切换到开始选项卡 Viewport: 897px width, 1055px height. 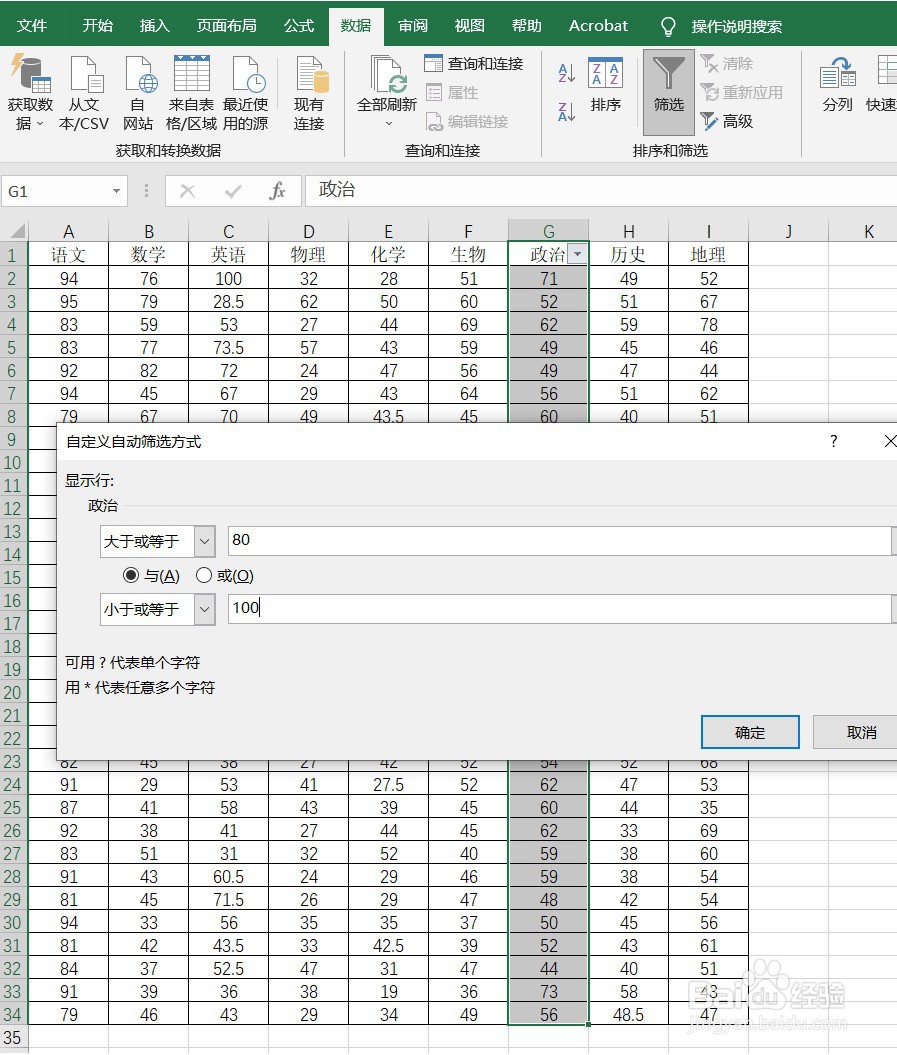click(x=97, y=25)
